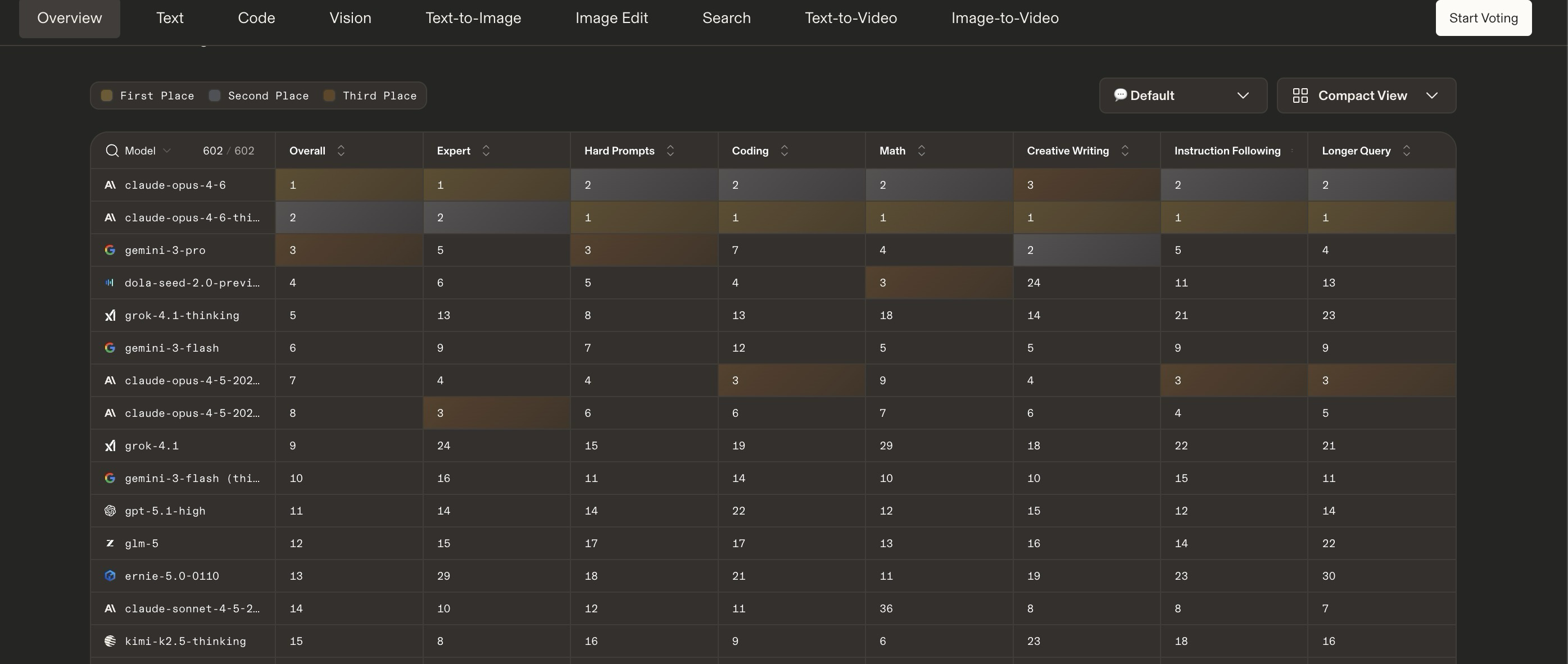Screen dimensions: 1568x664
Task: Click the dola-seed-2.0 model icon
Action: pos(110,283)
